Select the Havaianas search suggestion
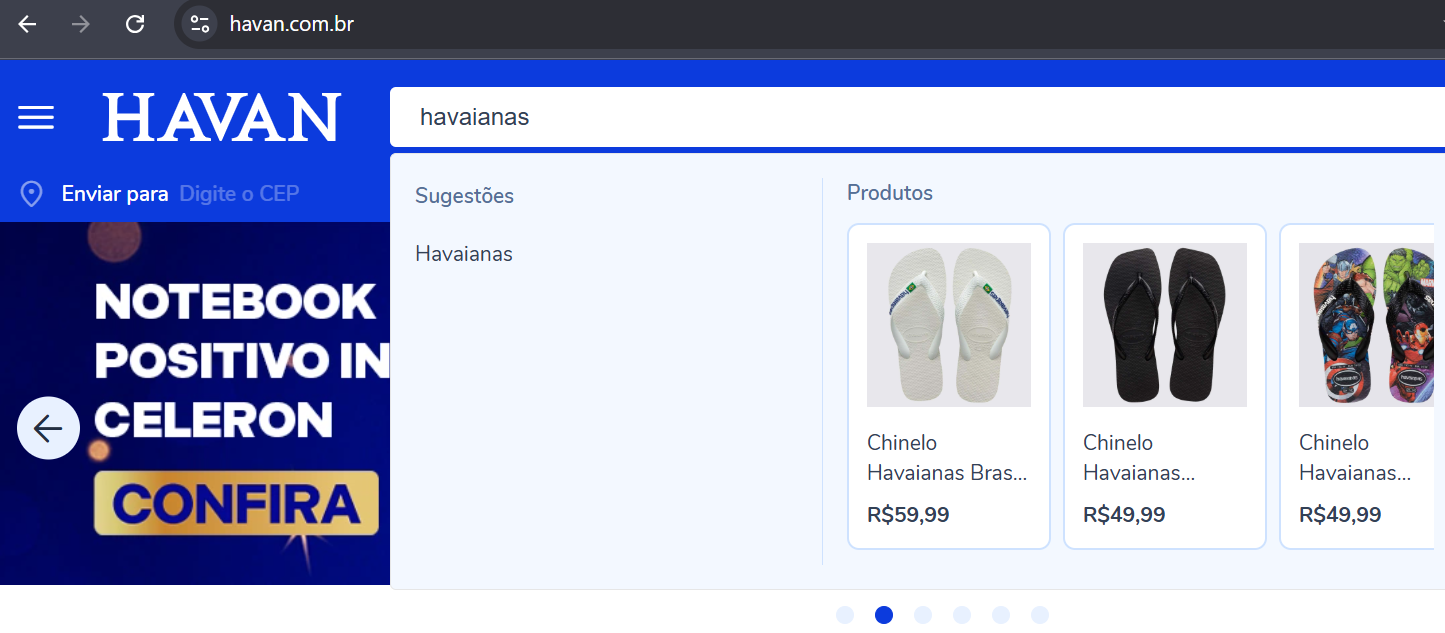Viewport: 1445px width, 633px height. (464, 254)
